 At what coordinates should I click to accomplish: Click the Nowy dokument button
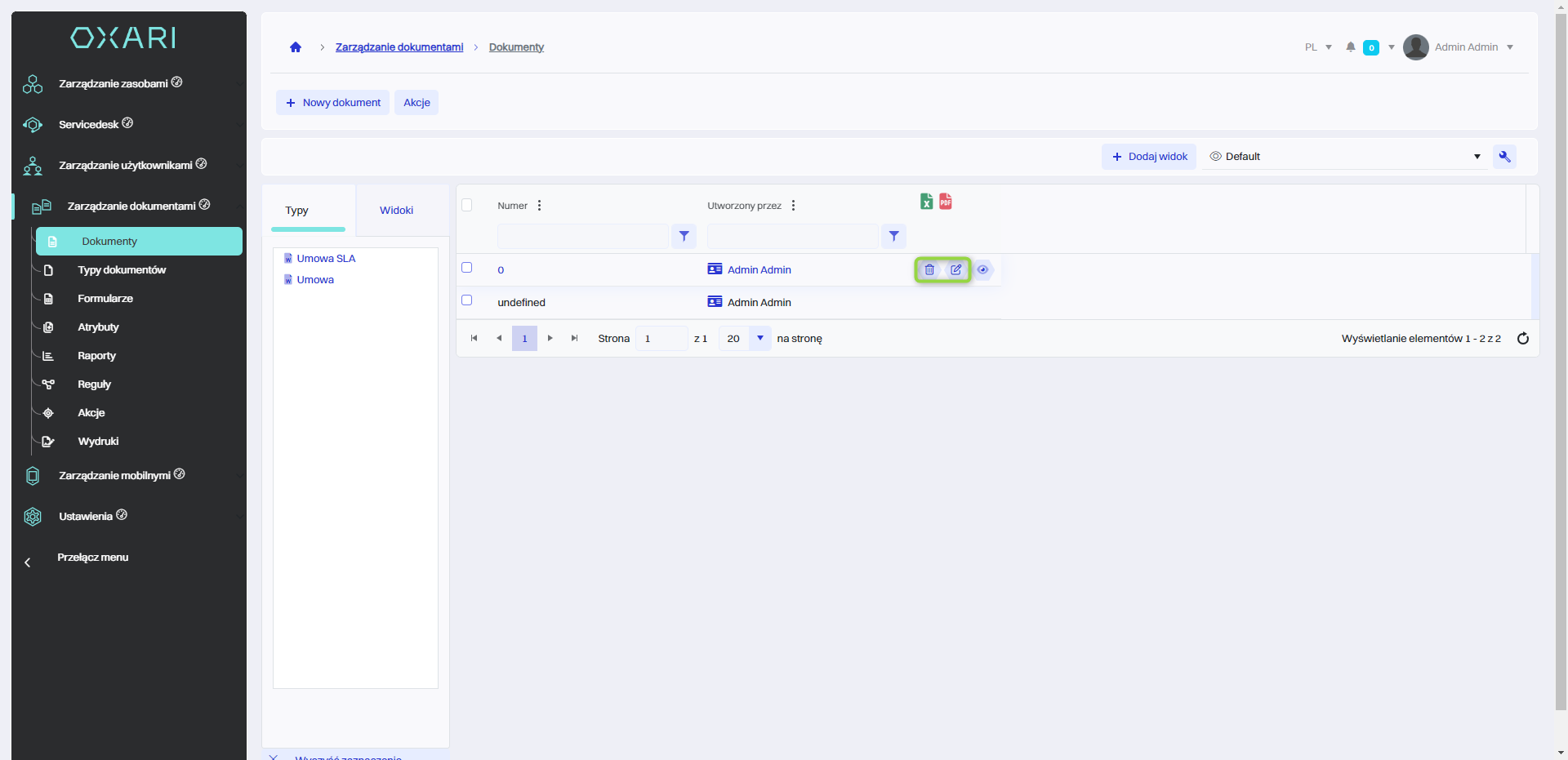[x=333, y=103]
